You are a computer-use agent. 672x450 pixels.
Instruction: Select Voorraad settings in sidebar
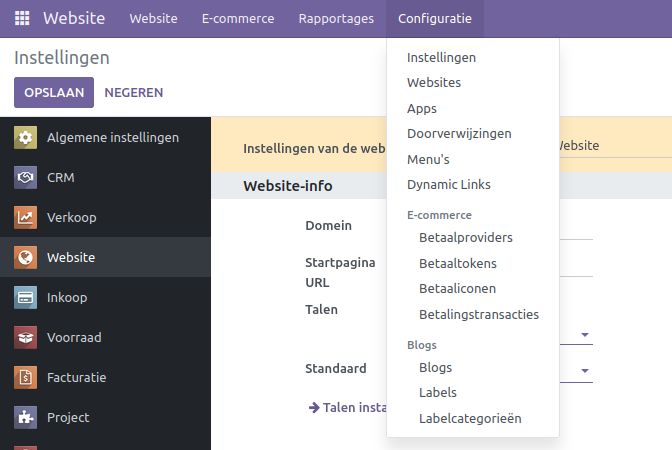[x=105, y=337]
